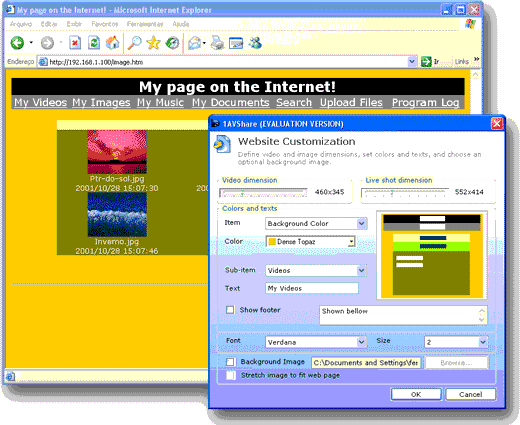Open the Size dropdown showing 2

[483, 342]
